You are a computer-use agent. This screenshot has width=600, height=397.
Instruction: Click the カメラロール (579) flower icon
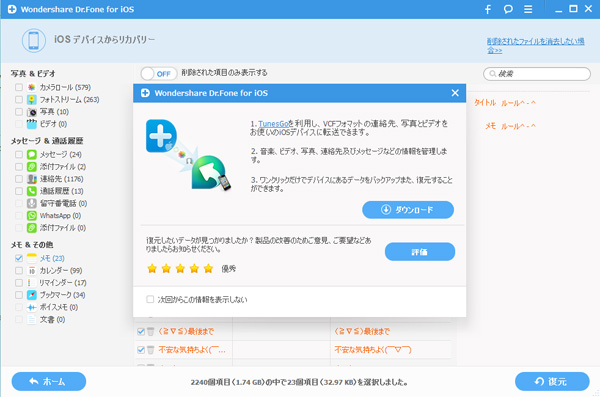pyautogui.click(x=32, y=87)
